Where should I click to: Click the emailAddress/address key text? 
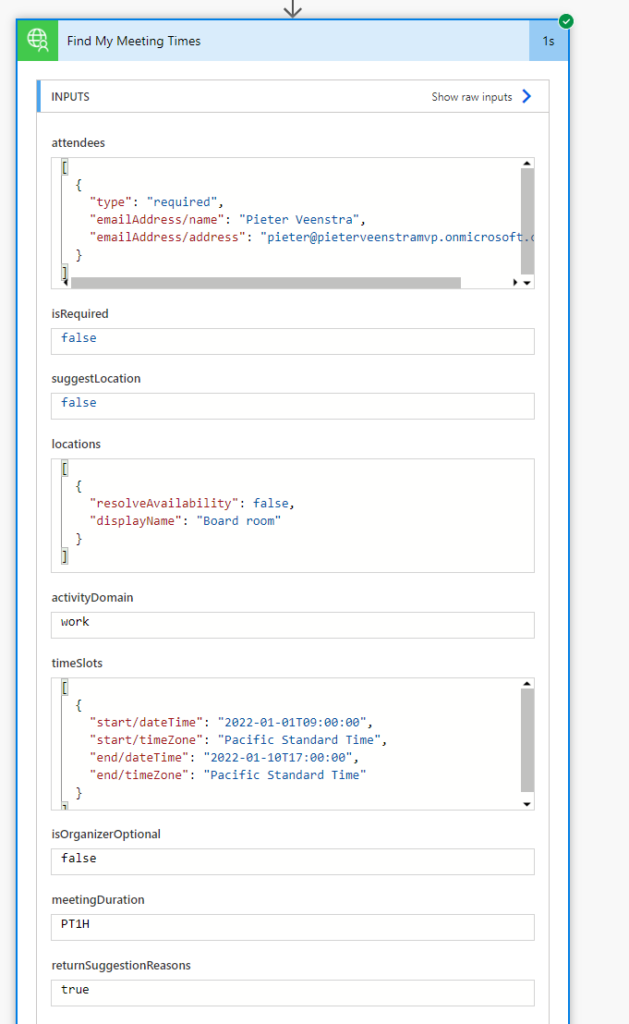(167, 237)
